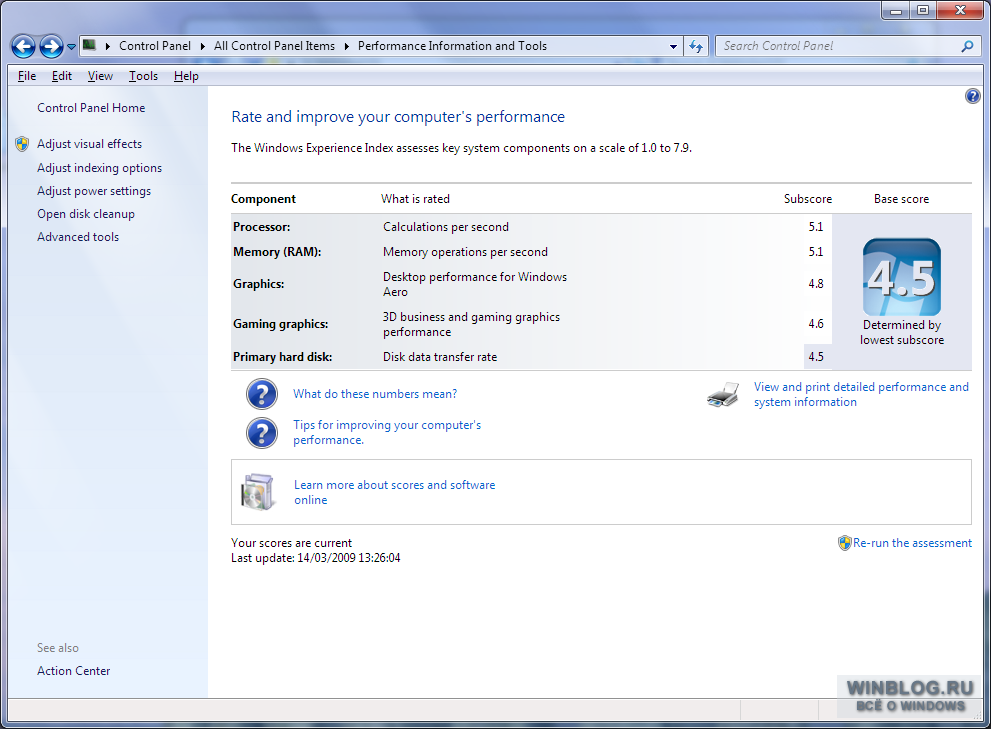Click the Disk data transfer rate text
Image resolution: width=991 pixels, height=729 pixels.
pos(440,357)
